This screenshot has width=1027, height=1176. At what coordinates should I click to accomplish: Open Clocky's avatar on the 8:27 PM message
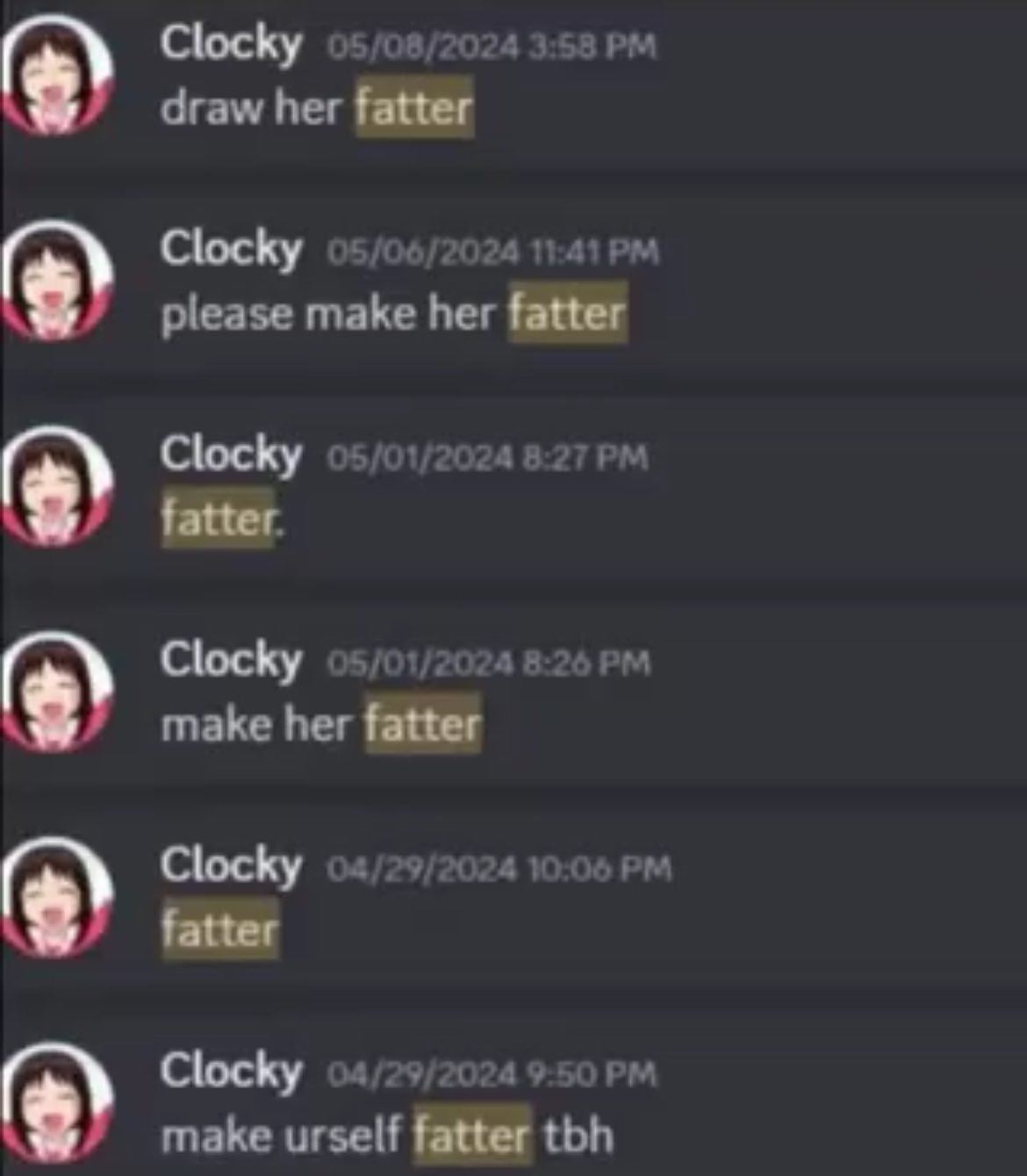point(57,485)
